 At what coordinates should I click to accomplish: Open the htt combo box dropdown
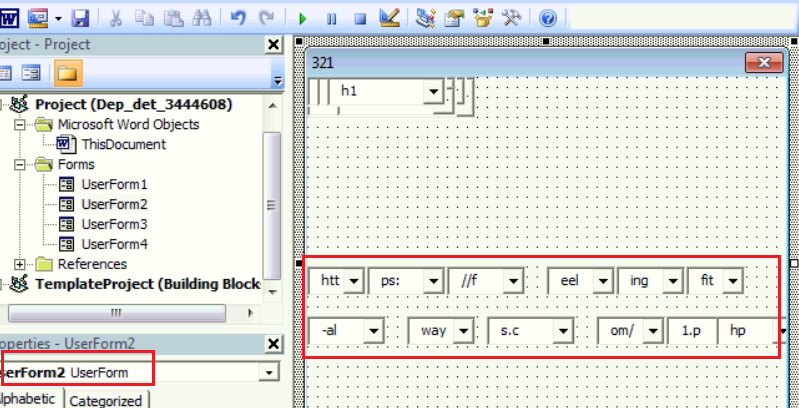(x=353, y=281)
